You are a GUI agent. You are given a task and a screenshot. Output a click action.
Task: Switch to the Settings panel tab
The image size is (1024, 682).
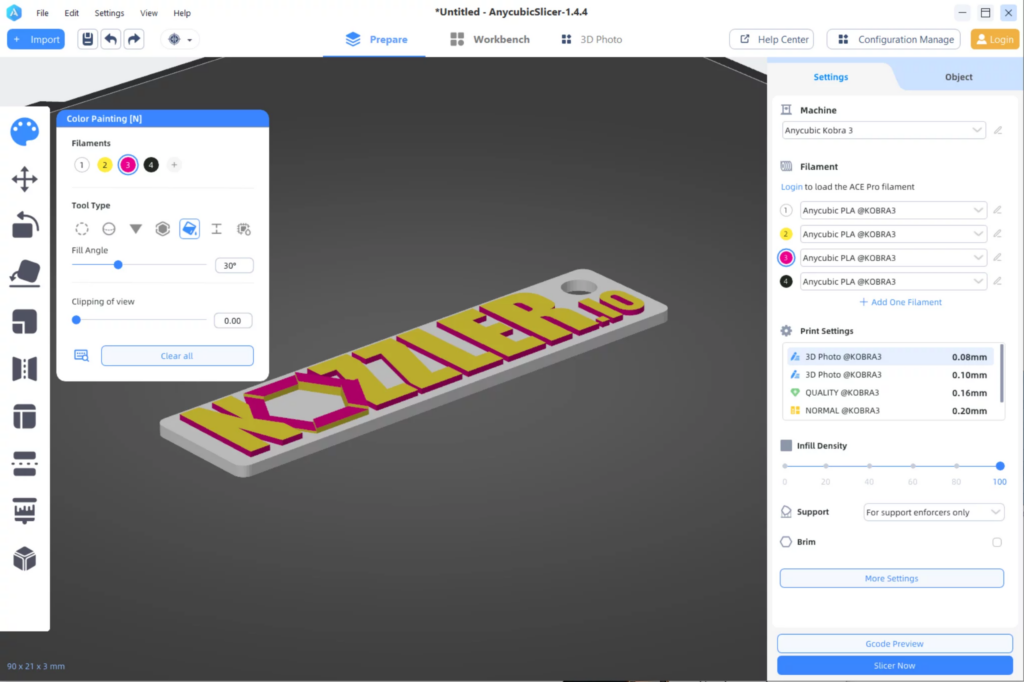pos(831,77)
